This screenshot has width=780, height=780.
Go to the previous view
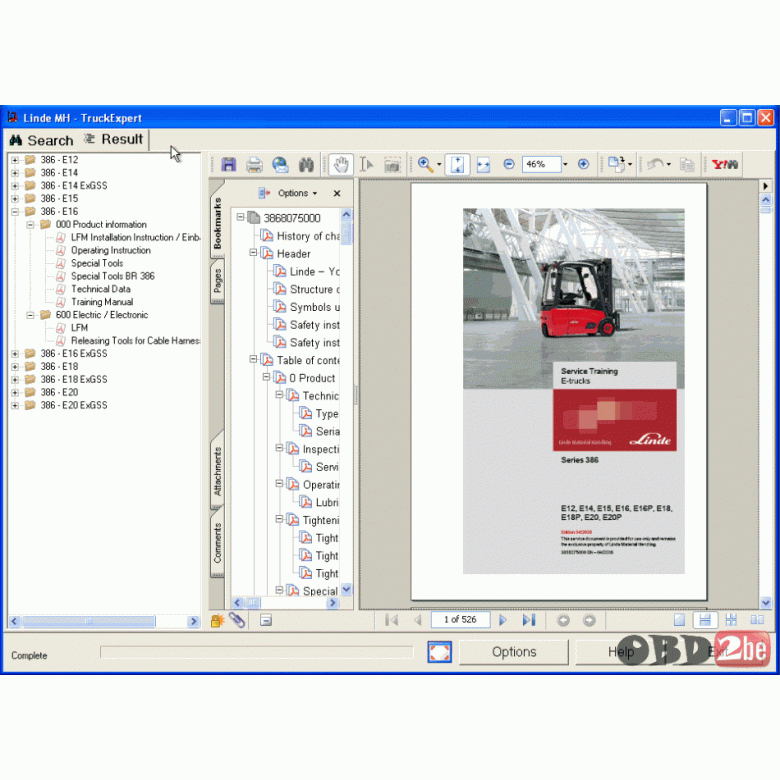point(563,620)
